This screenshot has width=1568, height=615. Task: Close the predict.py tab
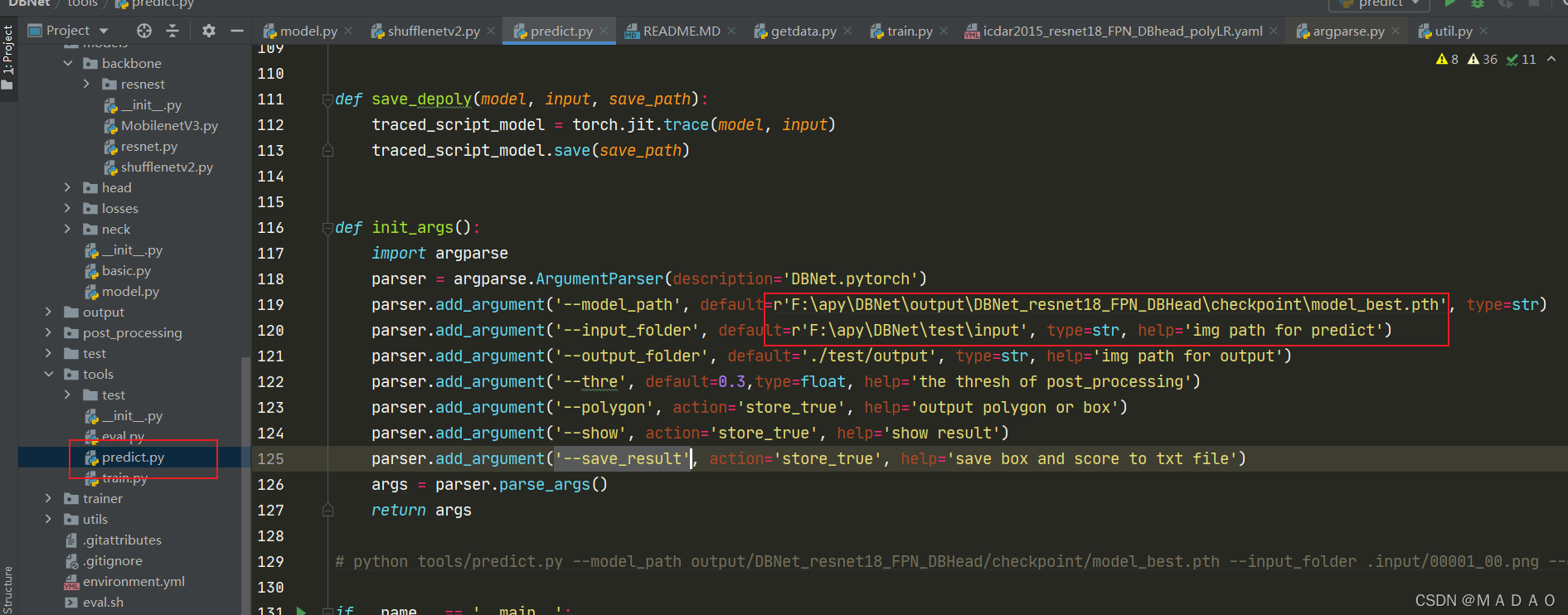pyautogui.click(x=604, y=31)
